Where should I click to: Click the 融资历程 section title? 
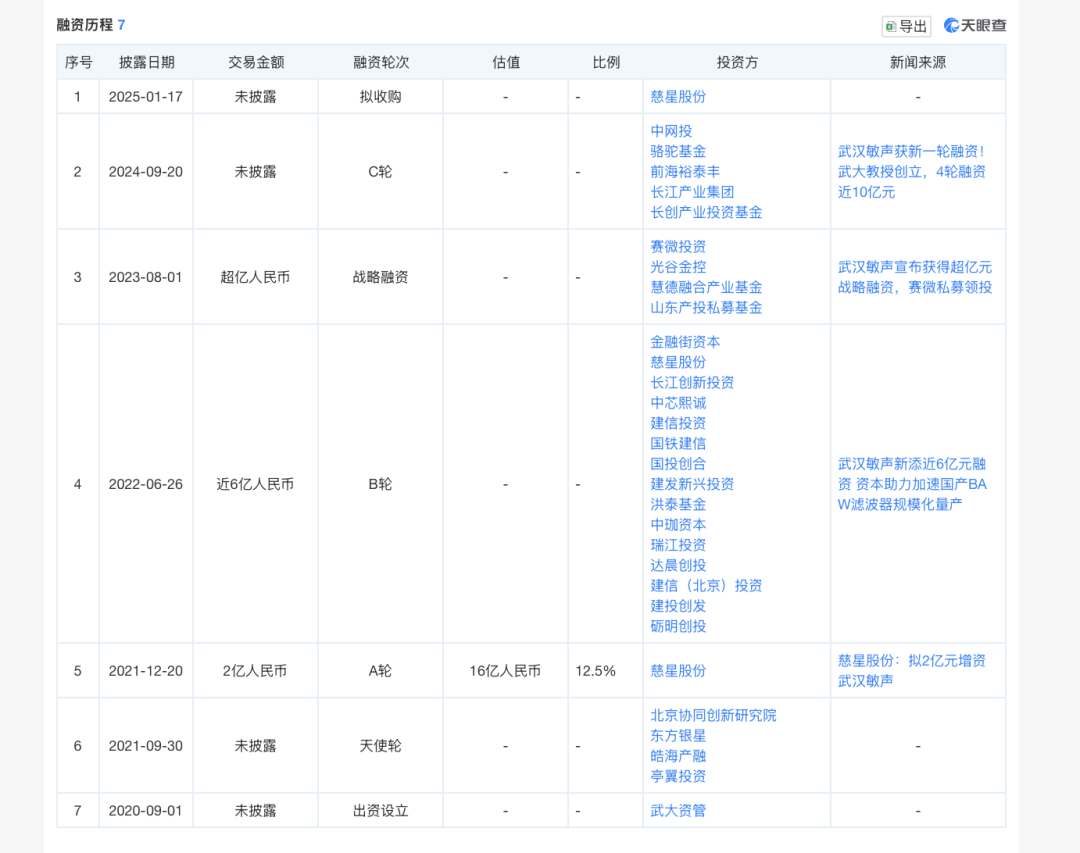pyautogui.click(x=84, y=25)
